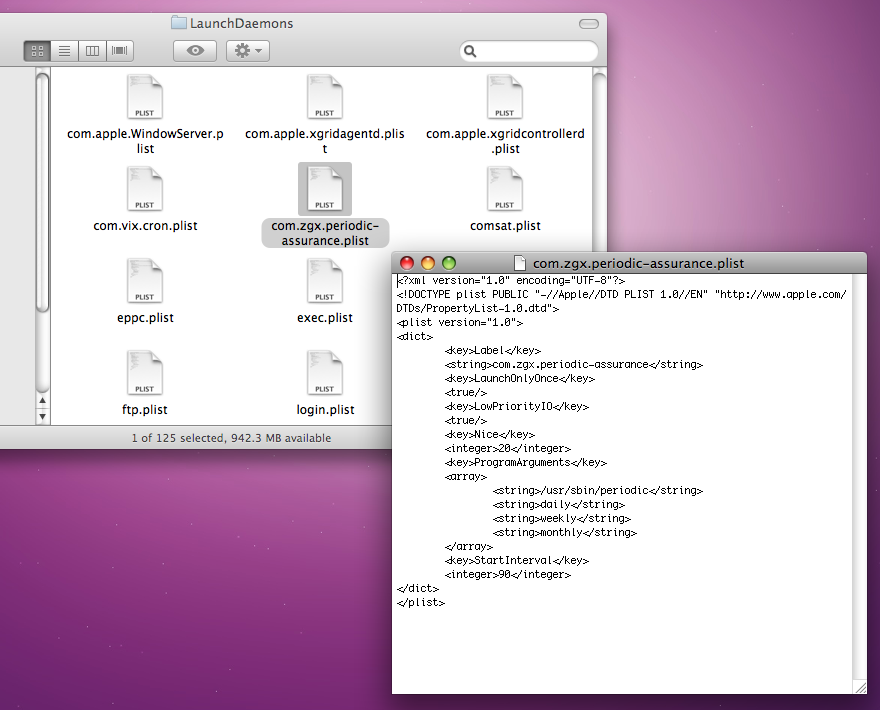880x710 pixels.
Task: Click the Finder search field
Action: (529, 52)
